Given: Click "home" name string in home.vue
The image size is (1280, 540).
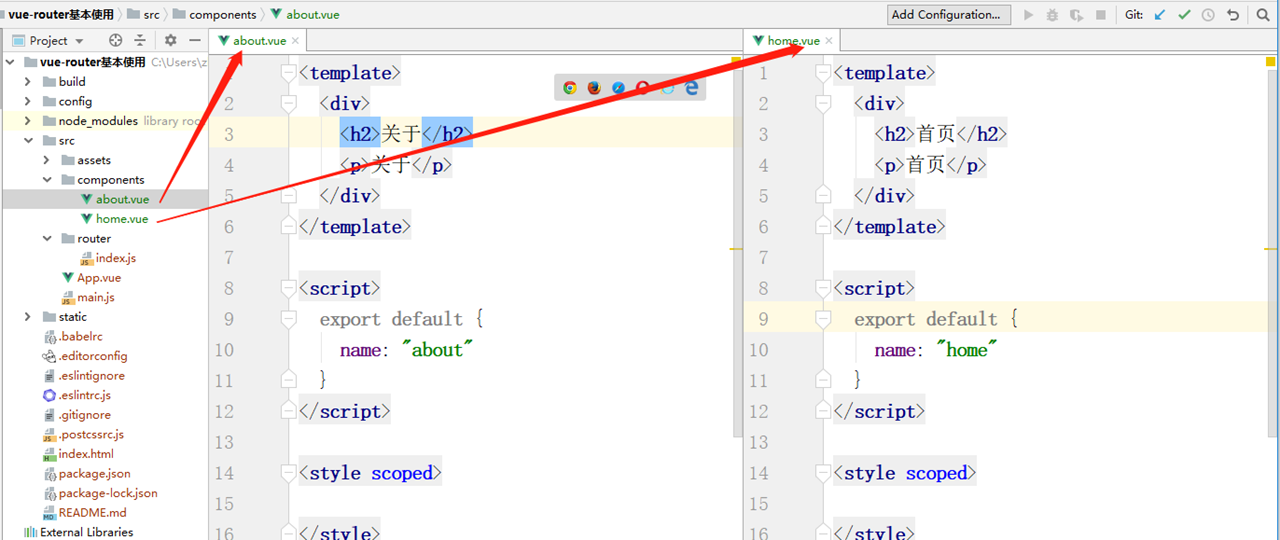Looking at the screenshot, I should [x=966, y=350].
